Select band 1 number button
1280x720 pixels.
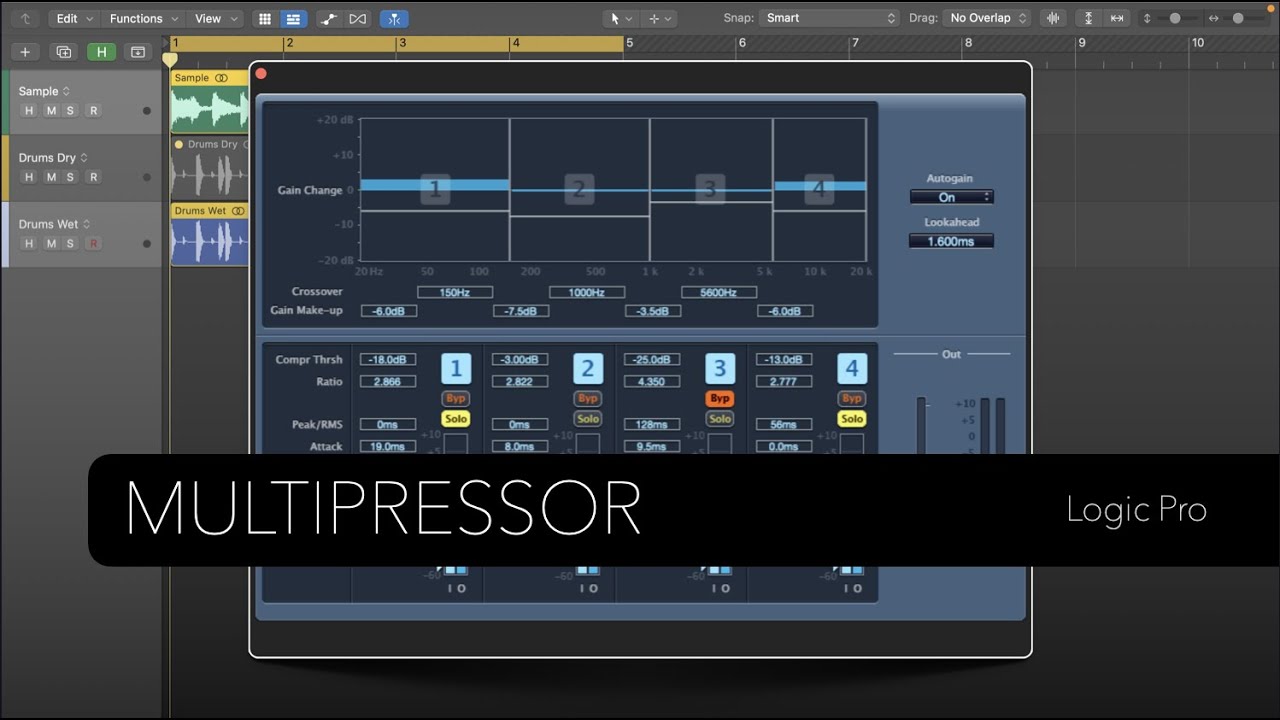click(455, 369)
